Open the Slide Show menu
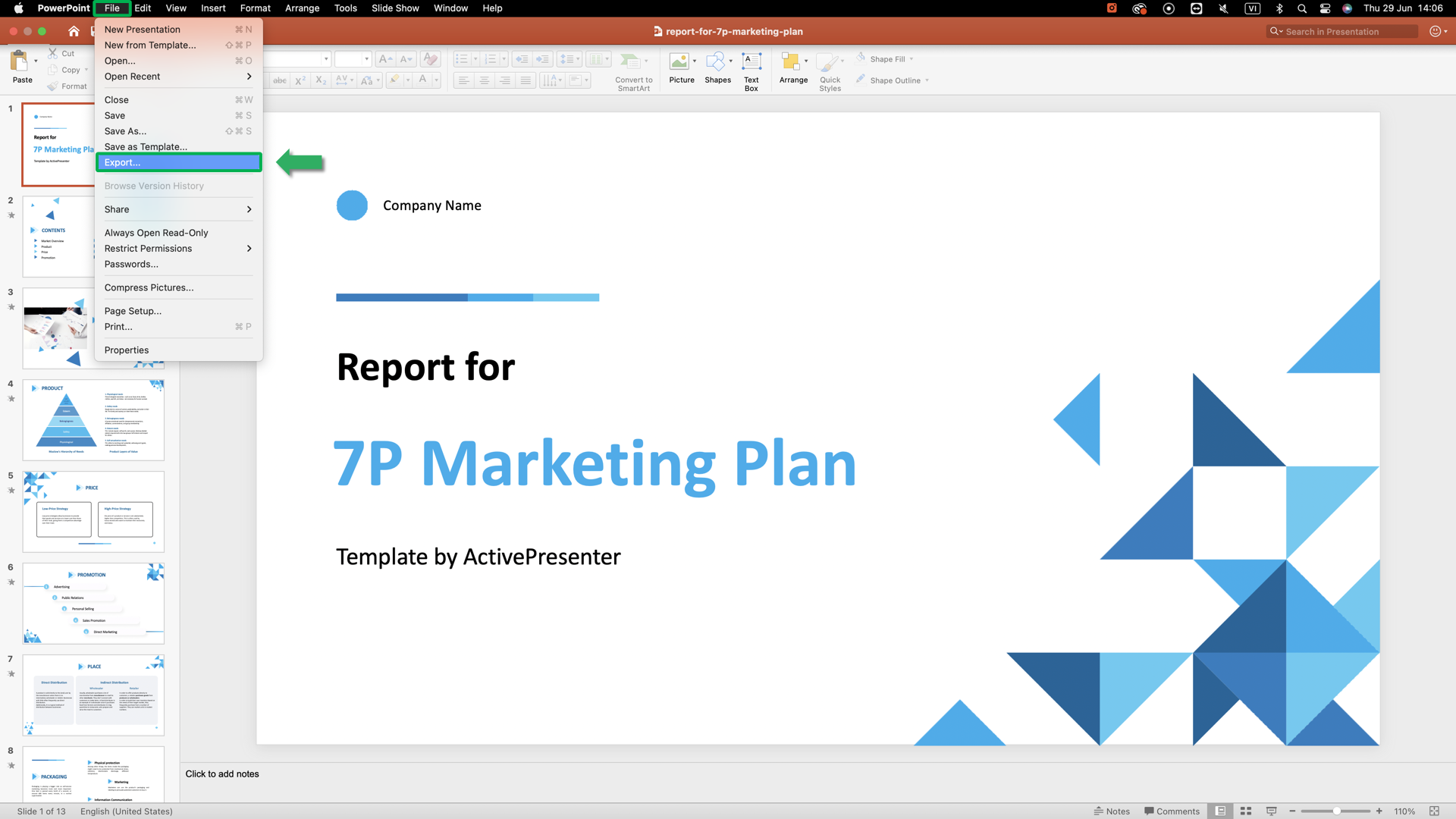Image resolution: width=1456 pixels, height=819 pixels. click(x=395, y=8)
